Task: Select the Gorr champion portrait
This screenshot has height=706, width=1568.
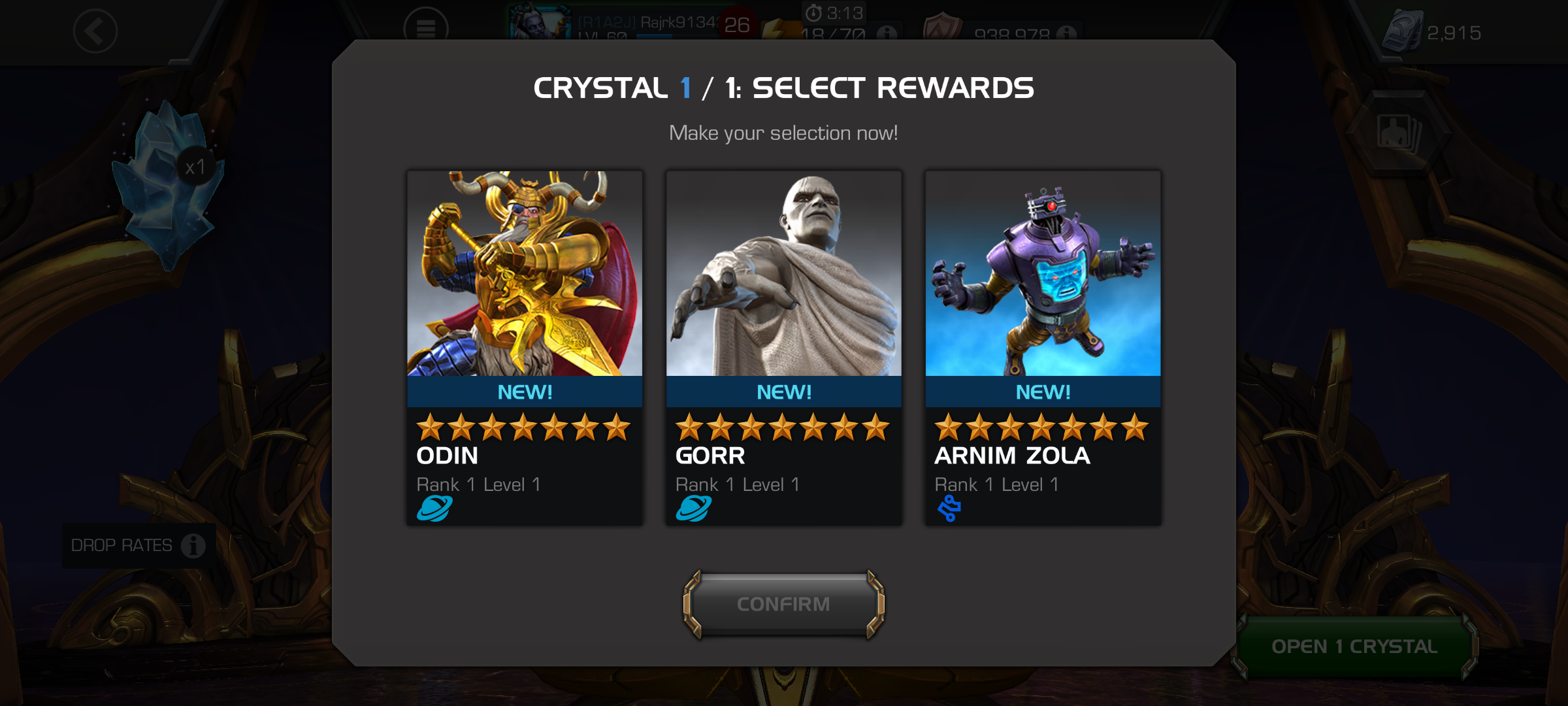Action: coord(784,273)
